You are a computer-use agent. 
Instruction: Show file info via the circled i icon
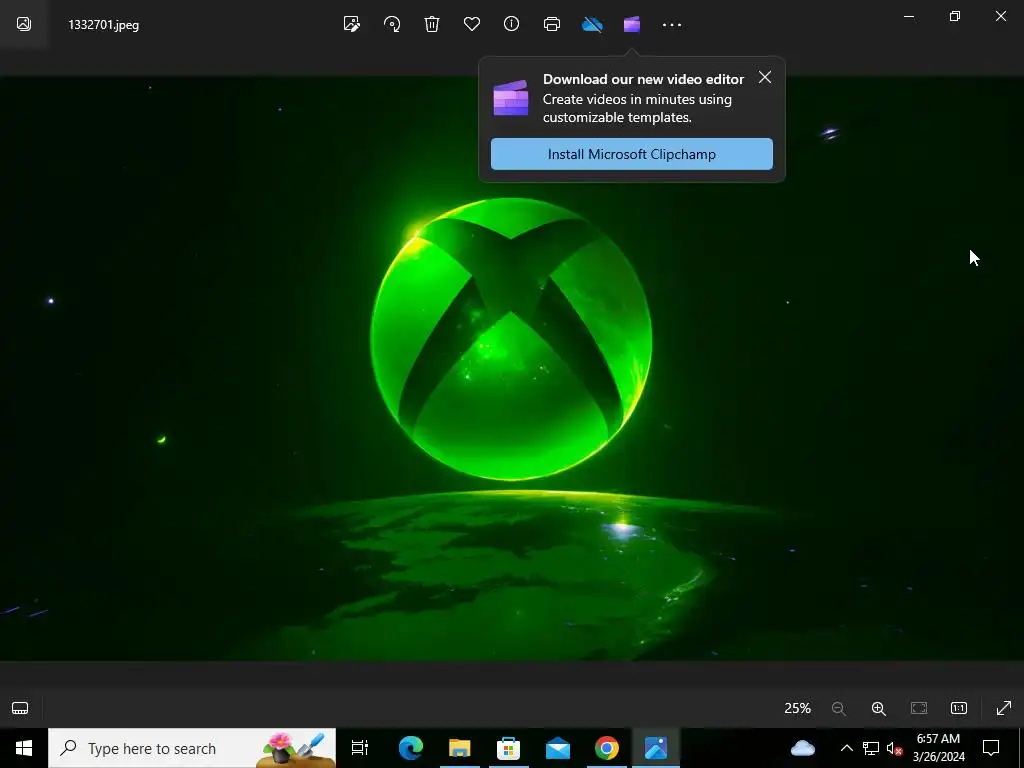[x=511, y=24]
